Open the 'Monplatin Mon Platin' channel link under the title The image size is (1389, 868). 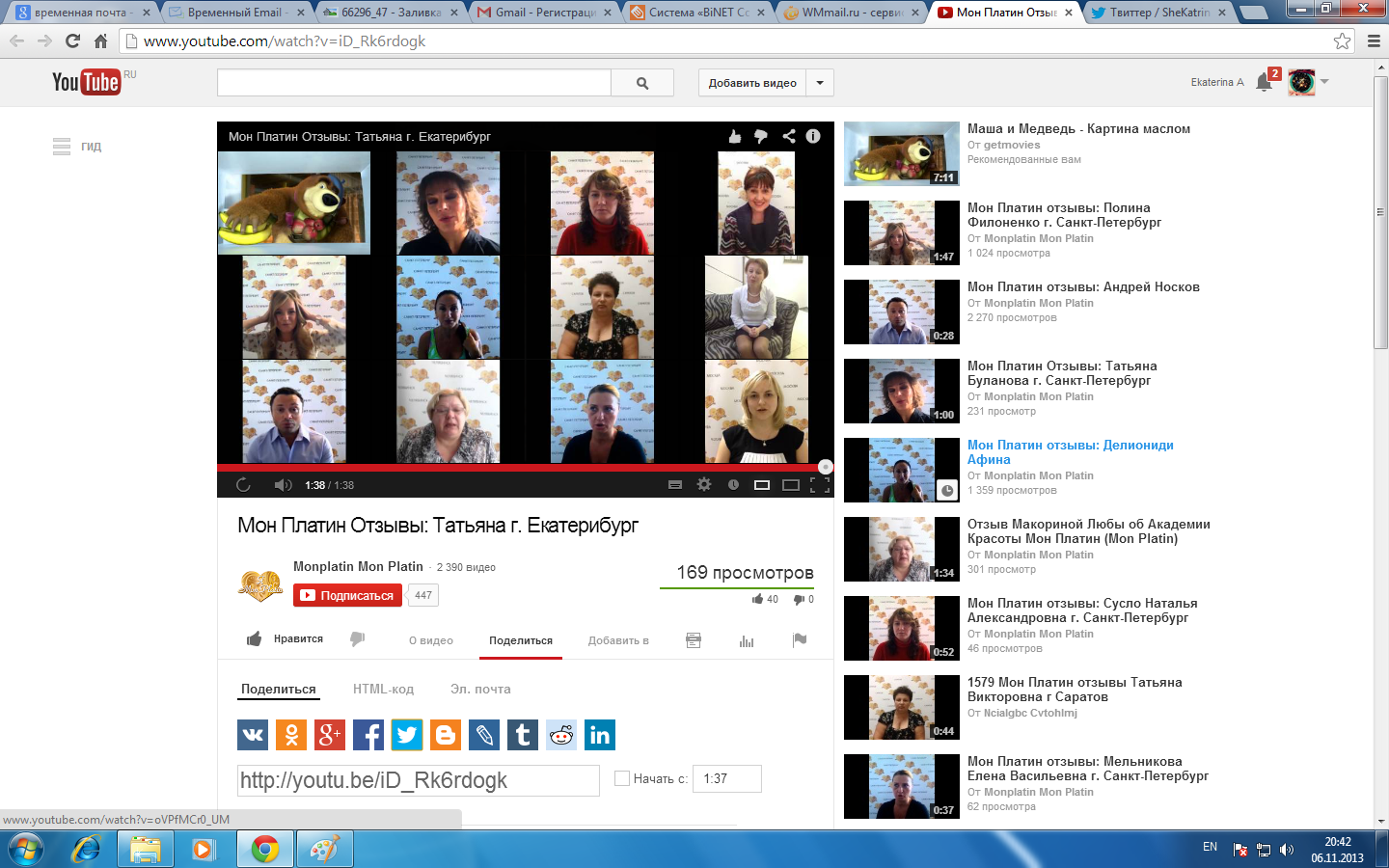click(x=358, y=566)
